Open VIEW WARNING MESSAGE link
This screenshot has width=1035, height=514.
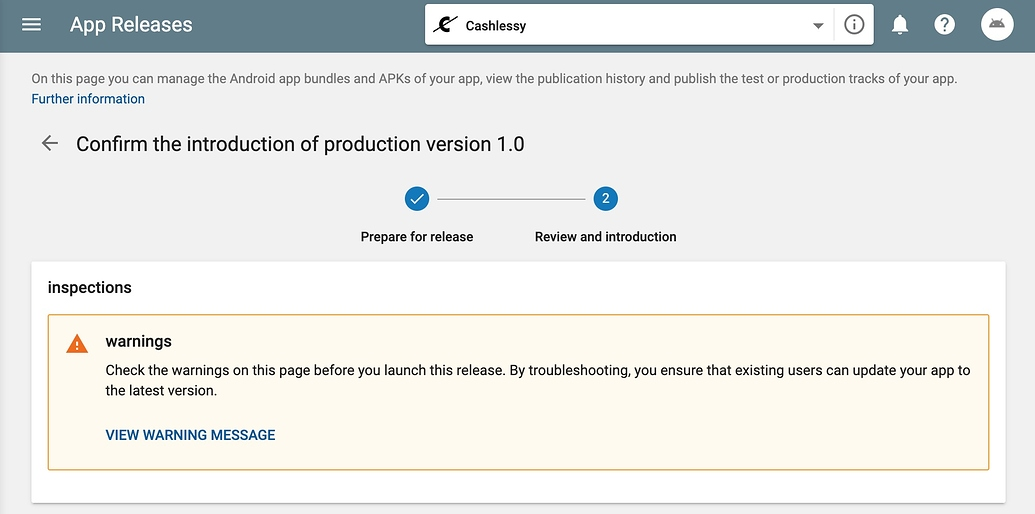coord(190,435)
